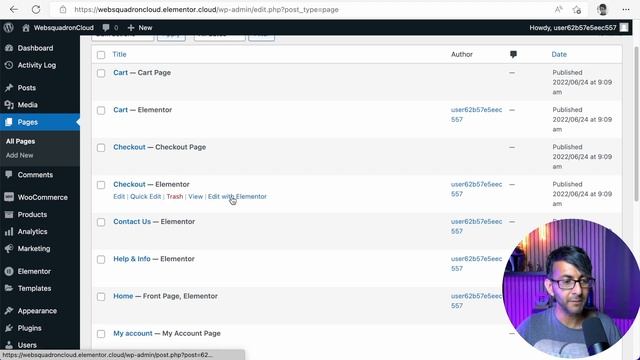The width and height of the screenshot is (640, 360).
Task: Check the Checkout — Elementor row checkbox
Action: click(101, 185)
